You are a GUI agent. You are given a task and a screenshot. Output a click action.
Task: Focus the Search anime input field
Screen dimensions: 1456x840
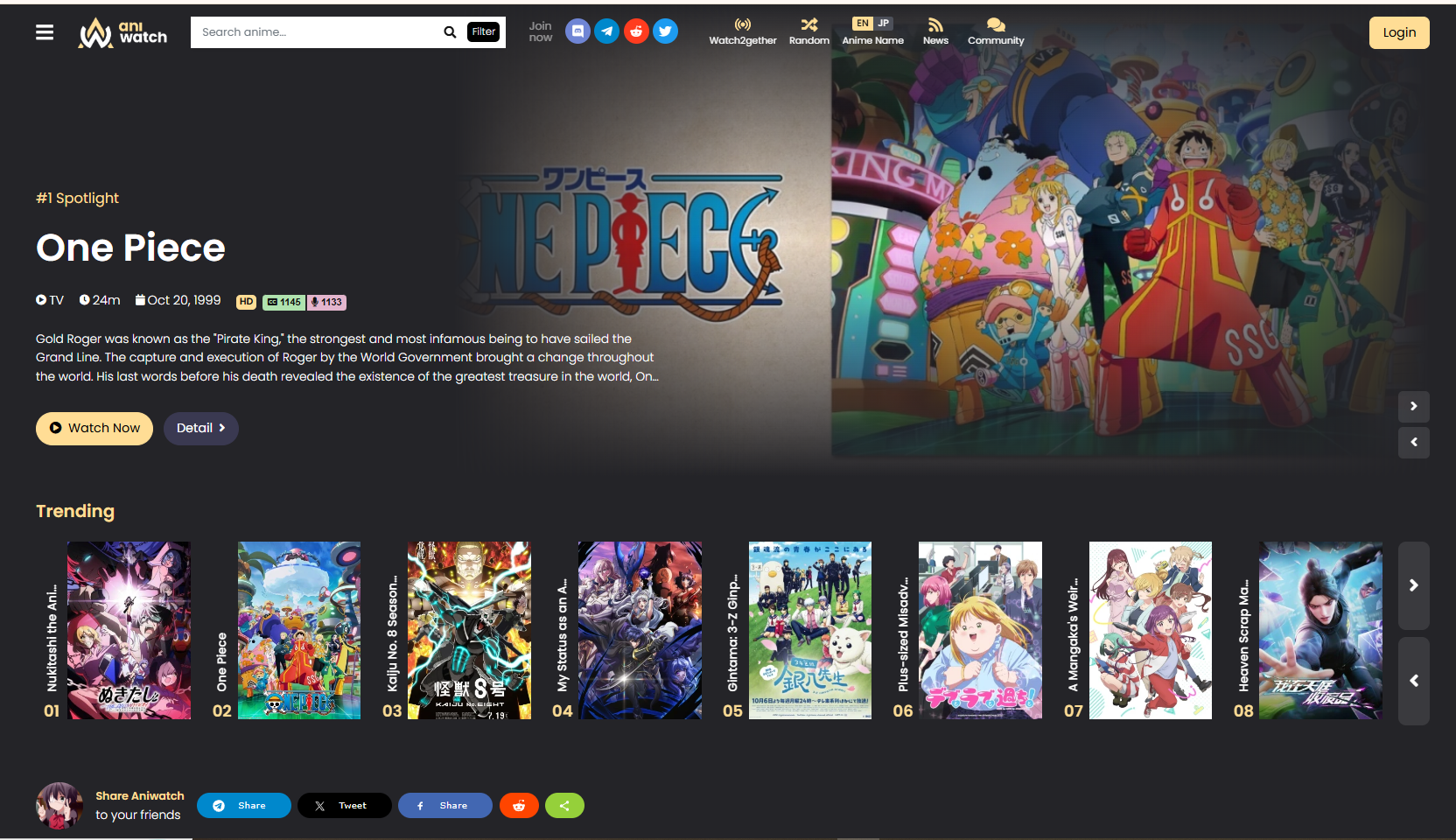point(317,32)
